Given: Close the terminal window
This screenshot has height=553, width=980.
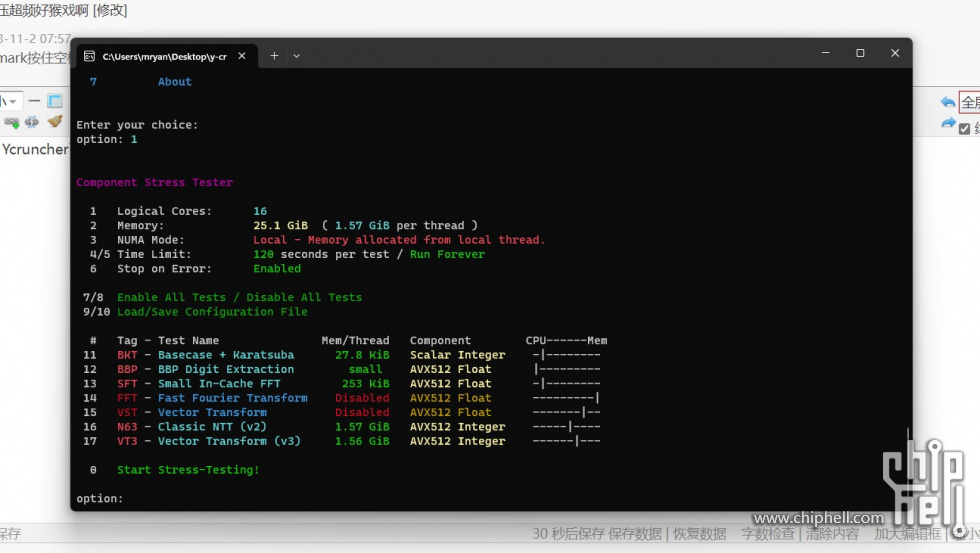Looking at the screenshot, I should [x=895, y=53].
